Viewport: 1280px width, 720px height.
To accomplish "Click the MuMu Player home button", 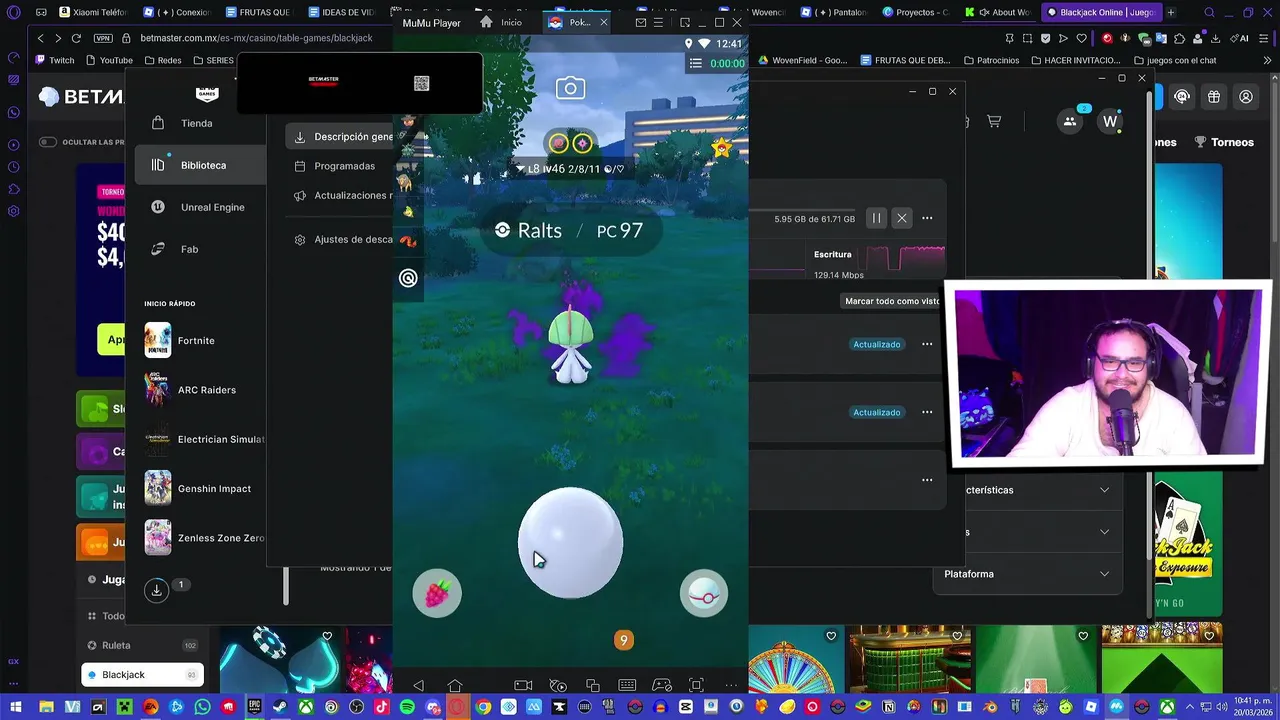I will coord(455,685).
